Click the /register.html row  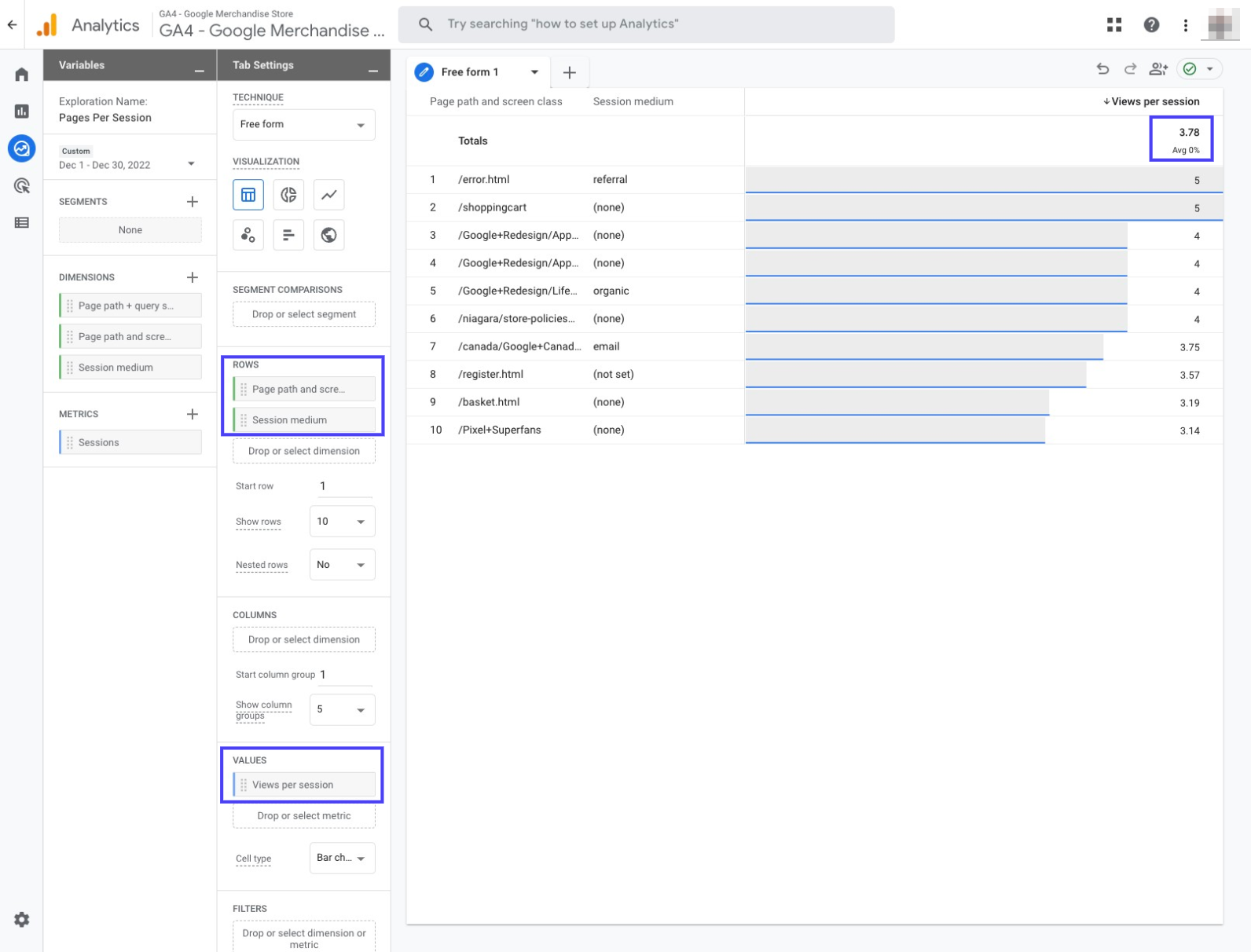click(814, 374)
